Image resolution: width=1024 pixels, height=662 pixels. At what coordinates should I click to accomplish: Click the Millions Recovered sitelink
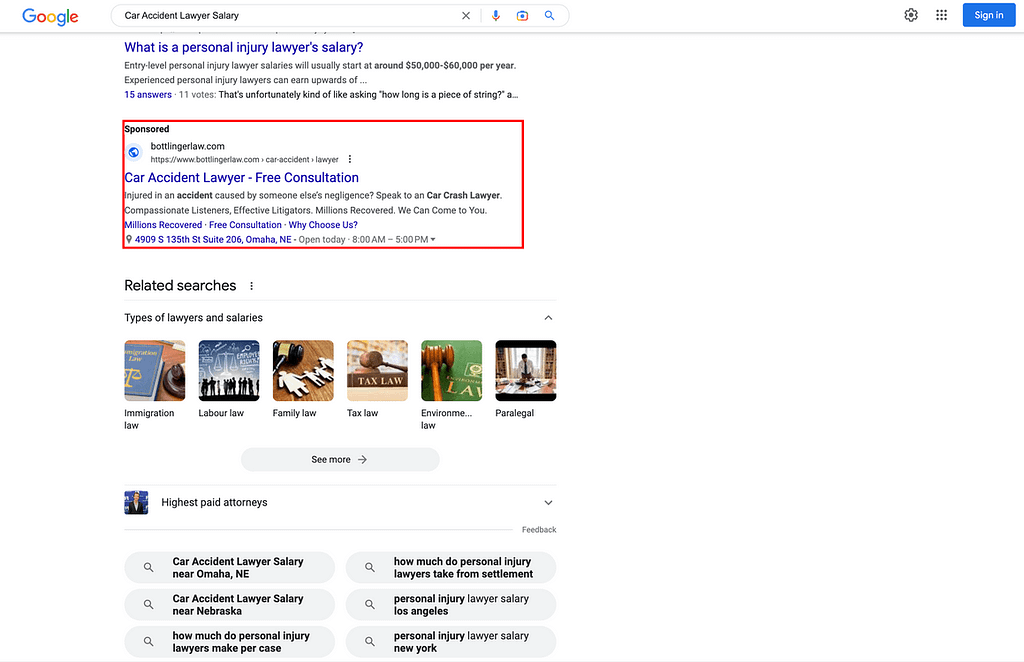(163, 225)
